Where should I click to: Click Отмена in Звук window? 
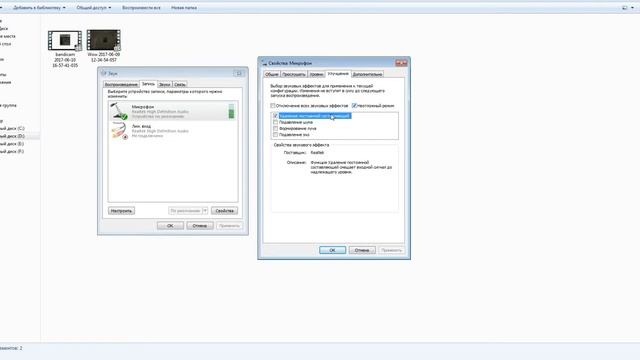pos(200,226)
